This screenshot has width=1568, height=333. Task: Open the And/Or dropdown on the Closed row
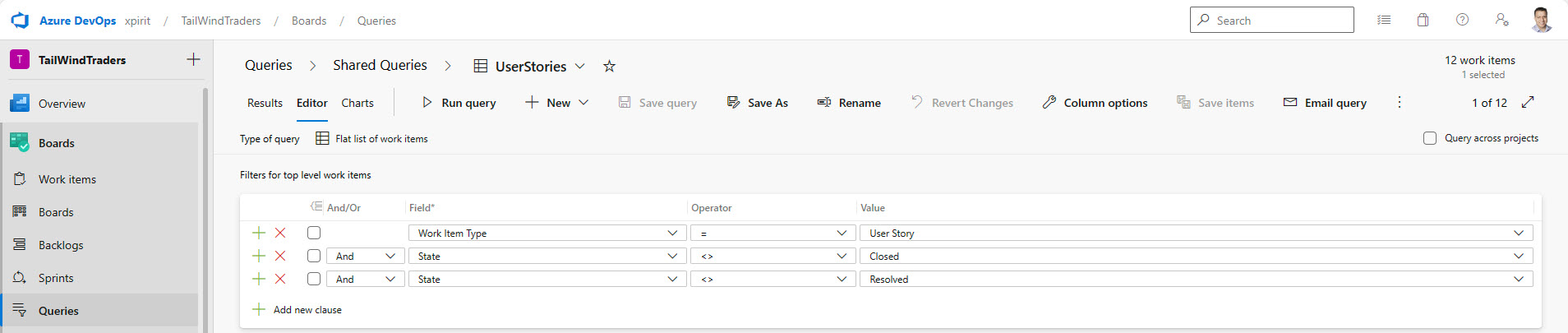coord(366,256)
